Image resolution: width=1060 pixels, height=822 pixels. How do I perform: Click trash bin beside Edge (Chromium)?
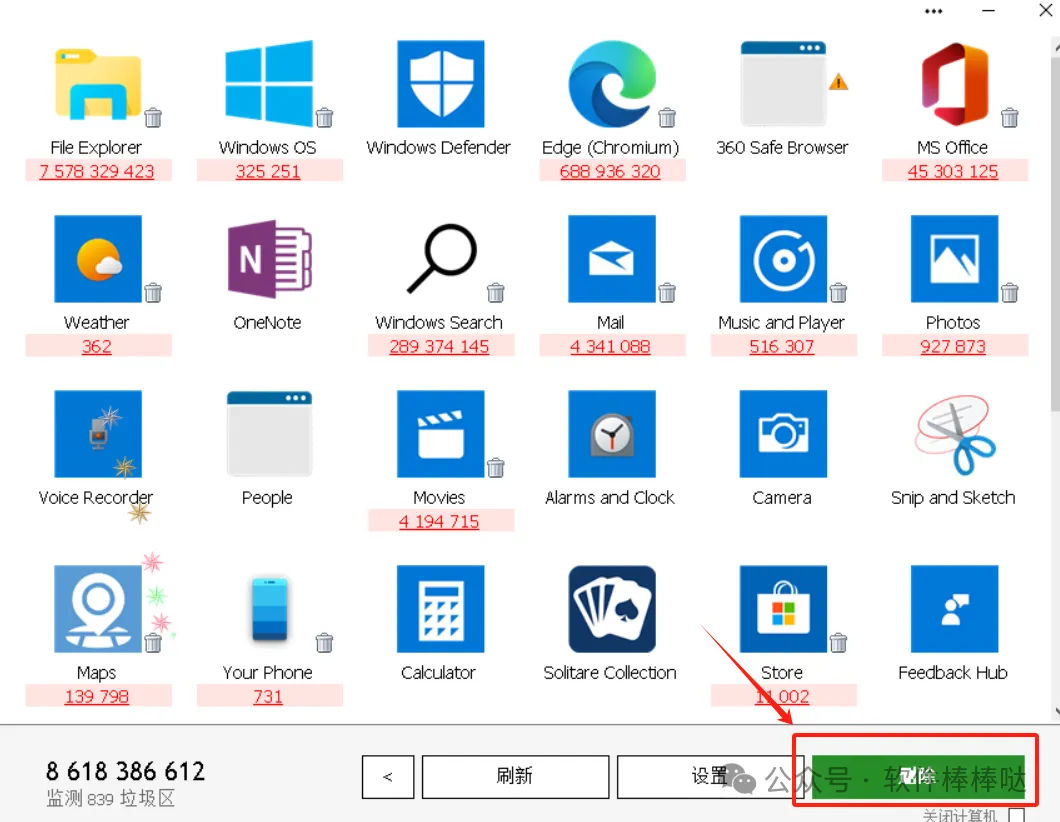(x=667, y=118)
